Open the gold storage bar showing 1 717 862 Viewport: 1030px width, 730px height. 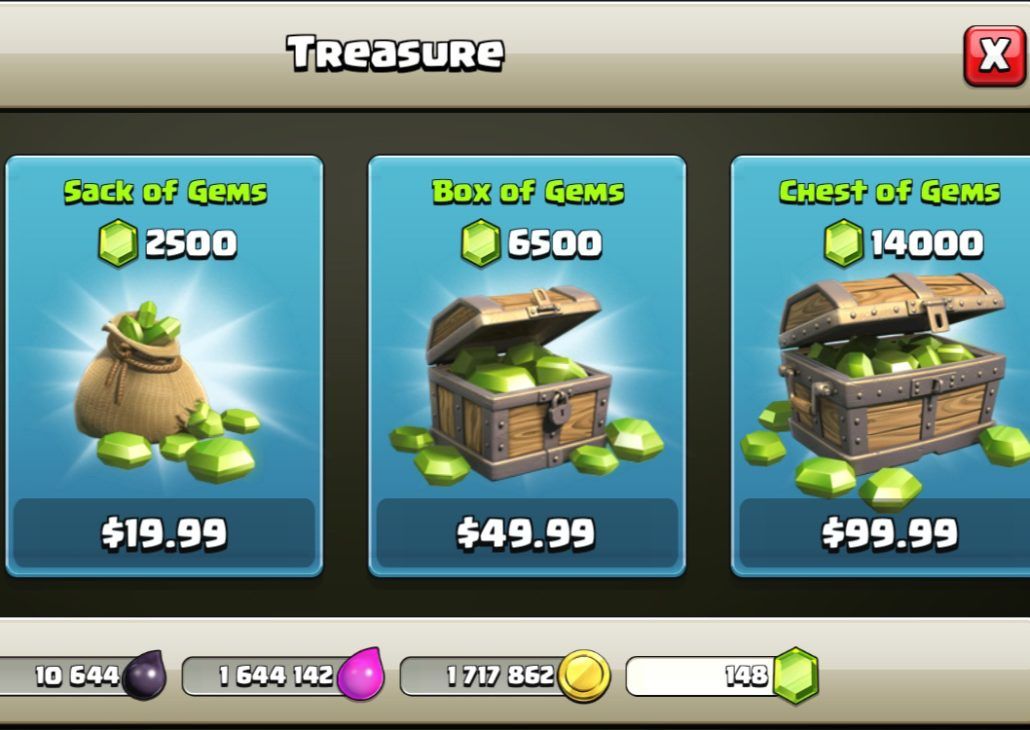click(505, 675)
